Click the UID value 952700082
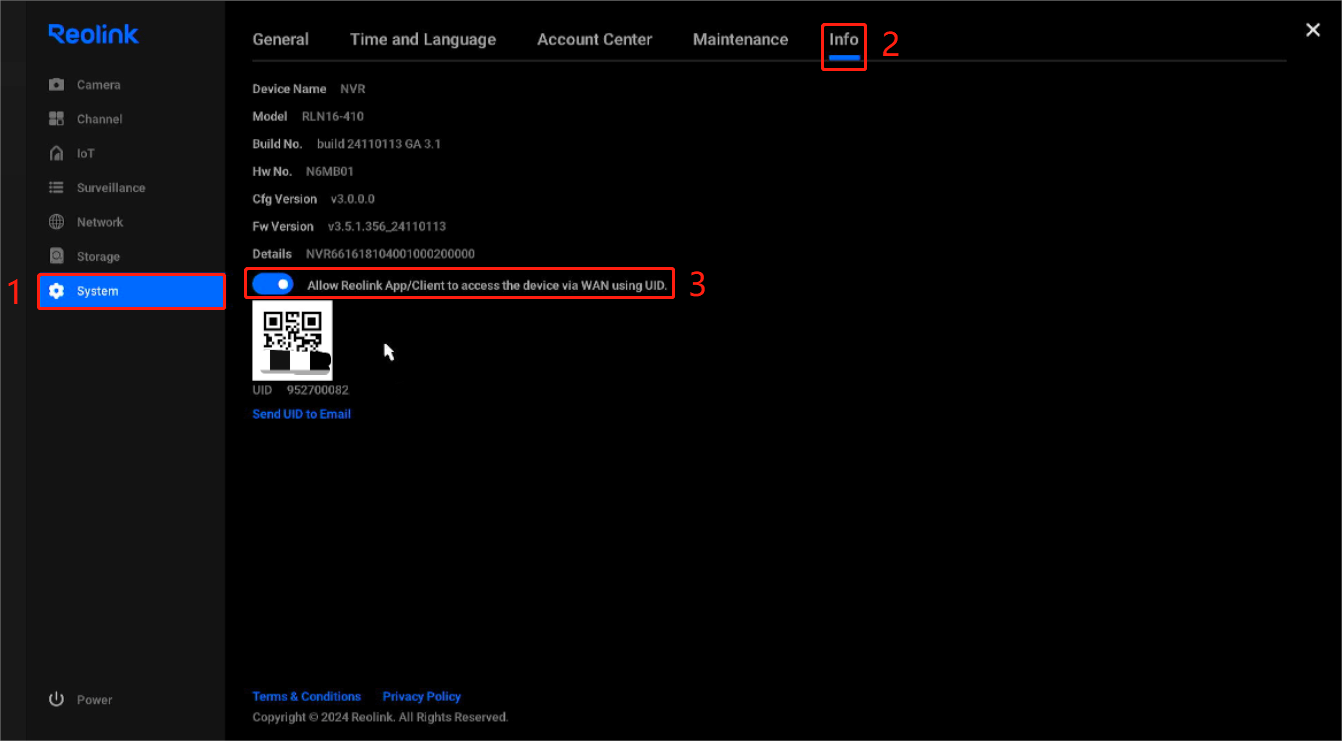The image size is (1342, 741). (318, 390)
